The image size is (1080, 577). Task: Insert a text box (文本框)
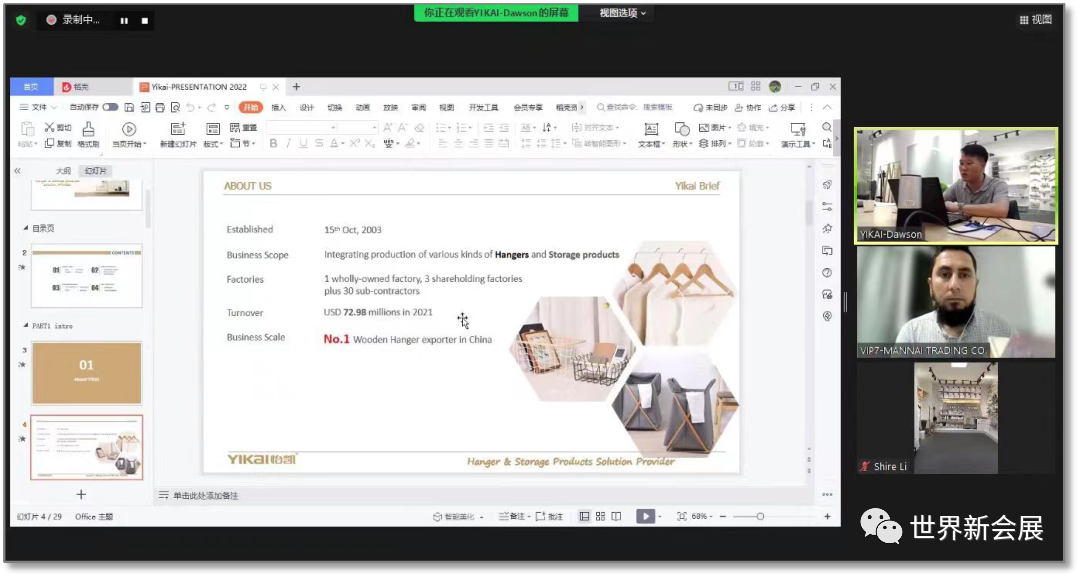coord(650,133)
